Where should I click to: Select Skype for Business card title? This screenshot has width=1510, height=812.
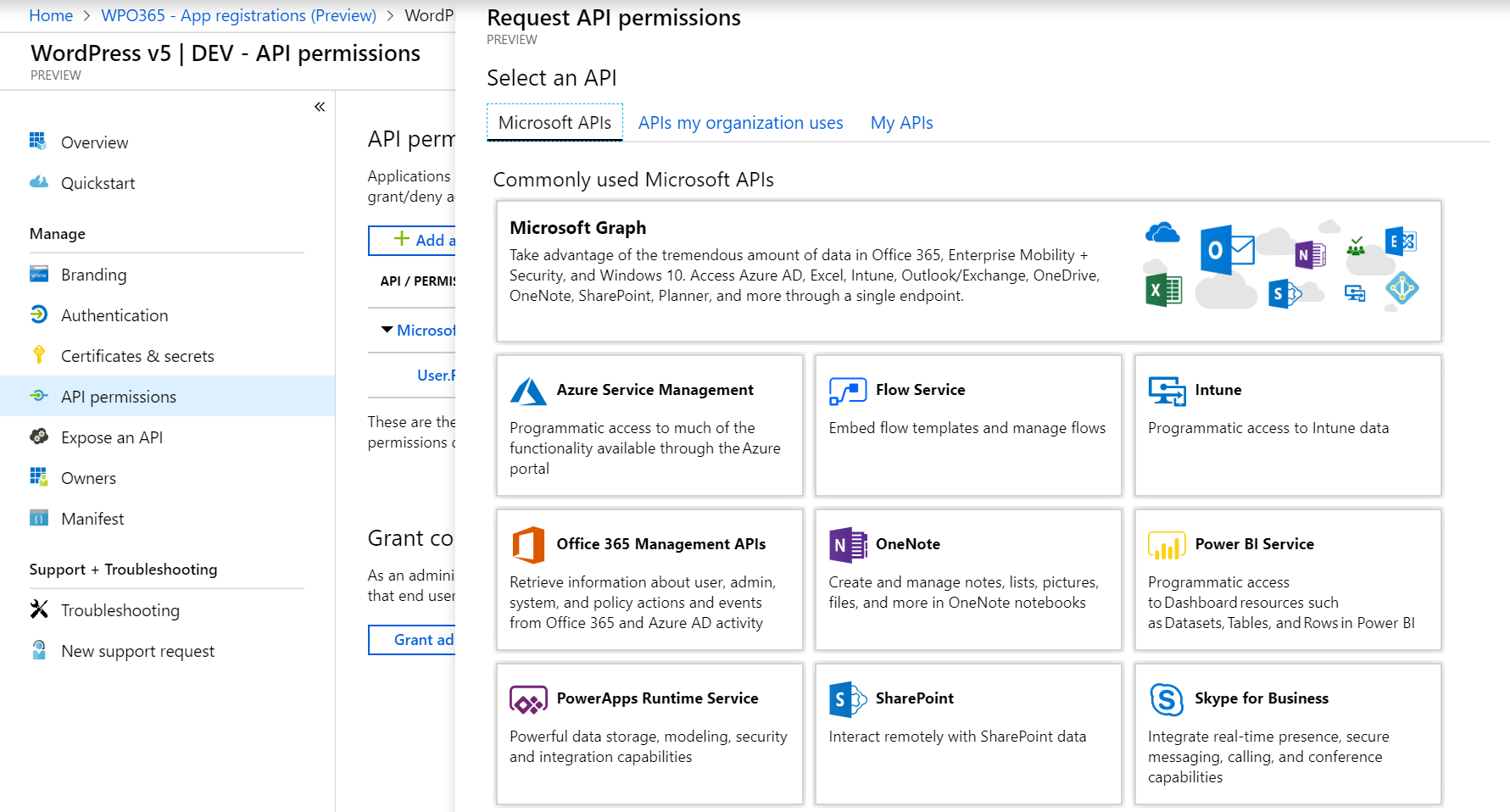point(1261,698)
